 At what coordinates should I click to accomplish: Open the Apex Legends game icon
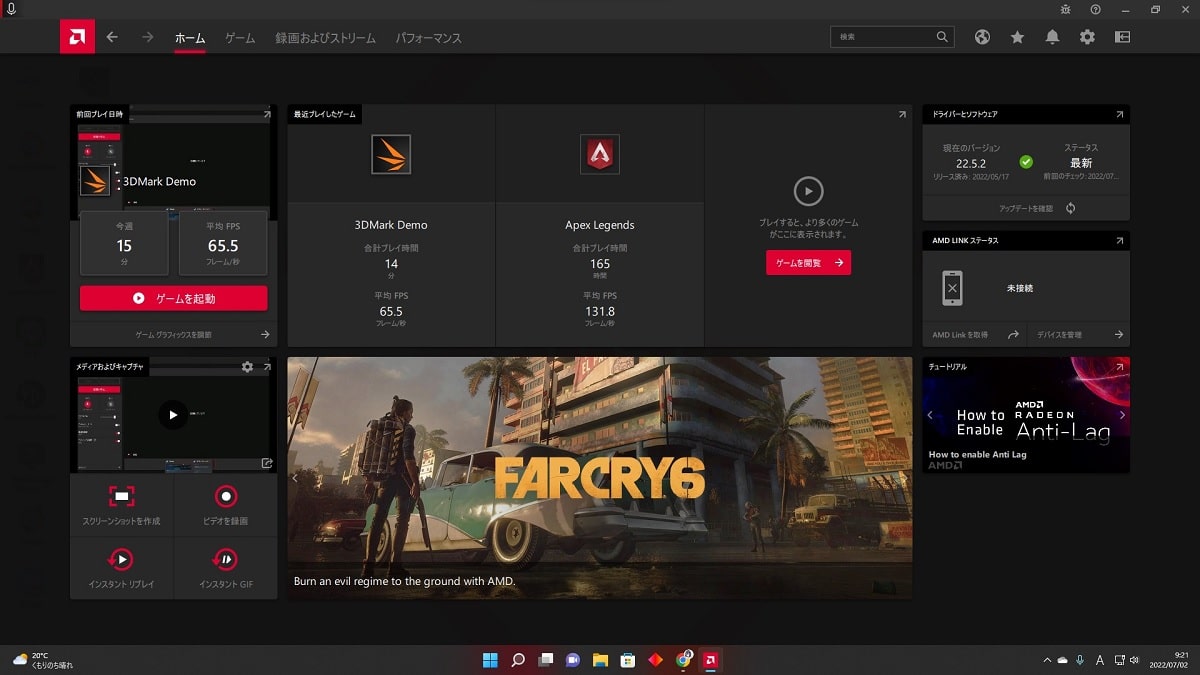click(x=600, y=155)
